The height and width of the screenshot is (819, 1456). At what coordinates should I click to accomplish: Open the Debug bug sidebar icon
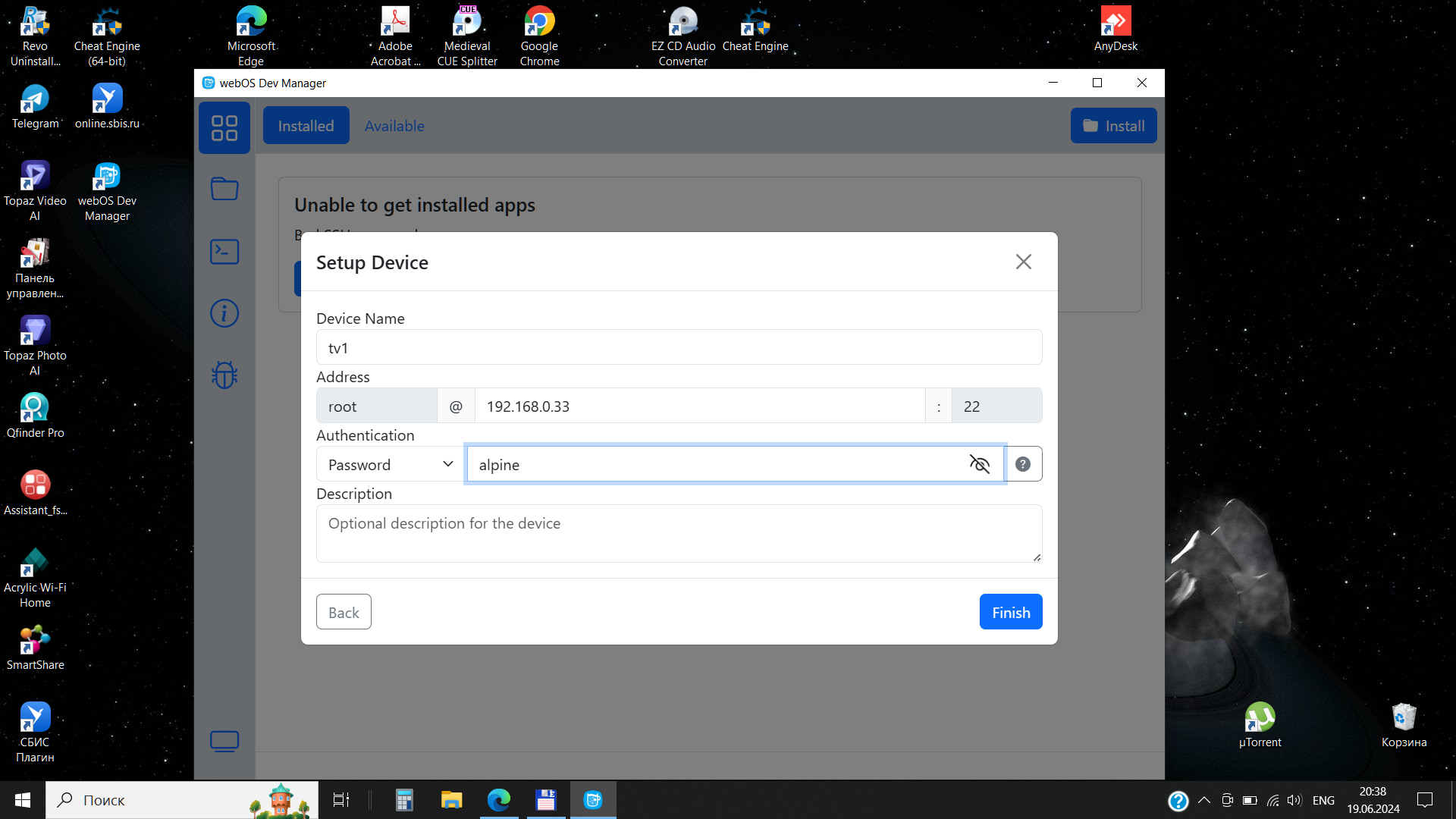tap(224, 375)
